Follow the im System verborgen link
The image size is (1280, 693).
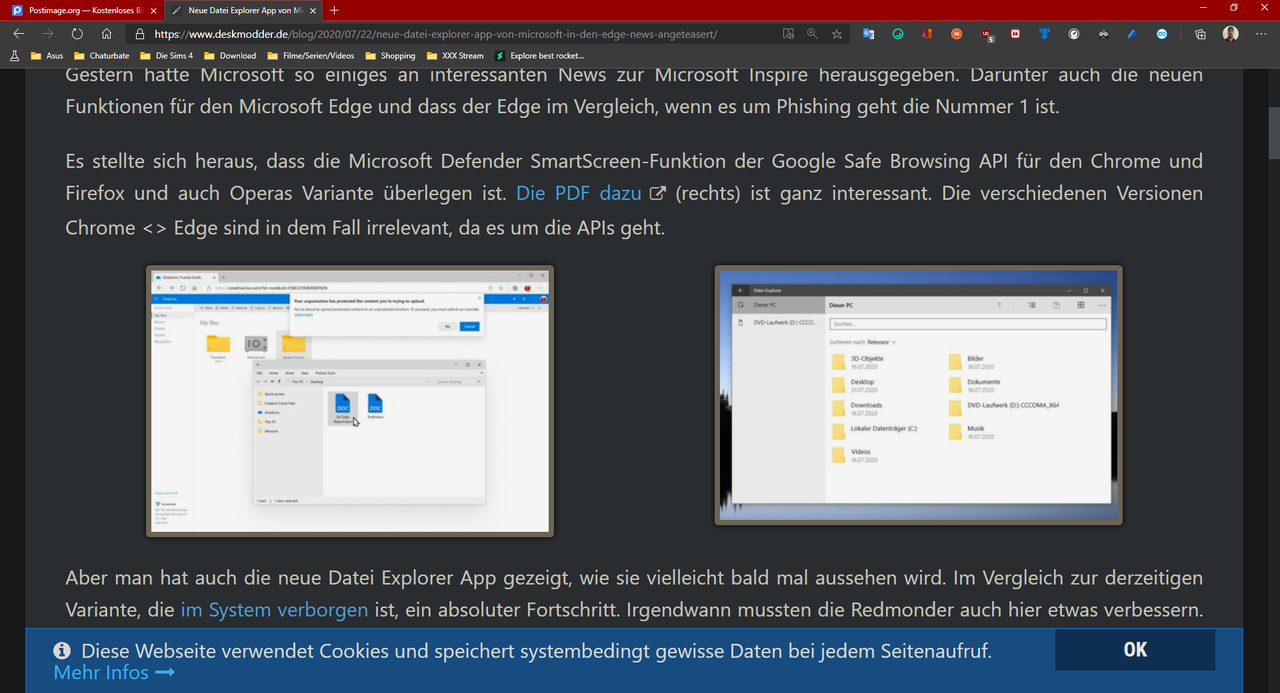pyautogui.click(x=274, y=609)
